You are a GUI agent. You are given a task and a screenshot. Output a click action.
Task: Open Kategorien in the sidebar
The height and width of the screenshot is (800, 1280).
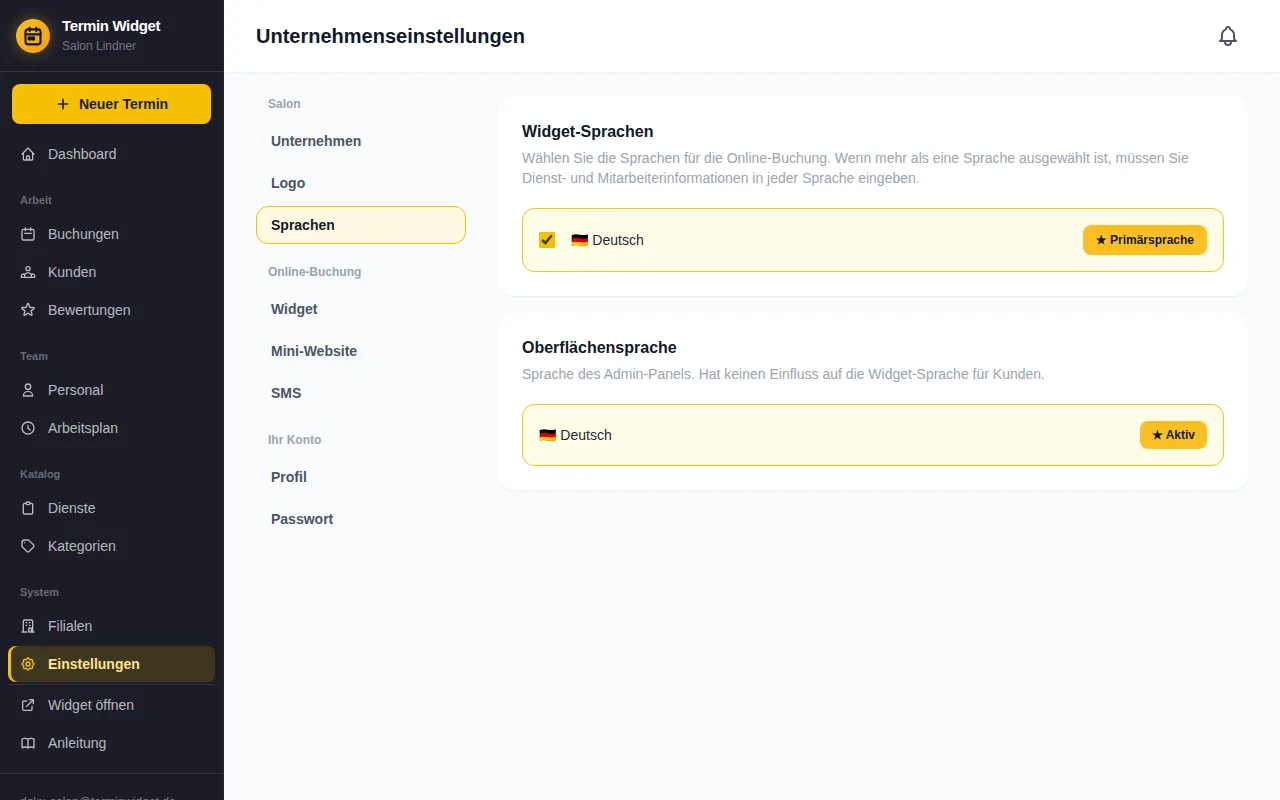point(111,546)
